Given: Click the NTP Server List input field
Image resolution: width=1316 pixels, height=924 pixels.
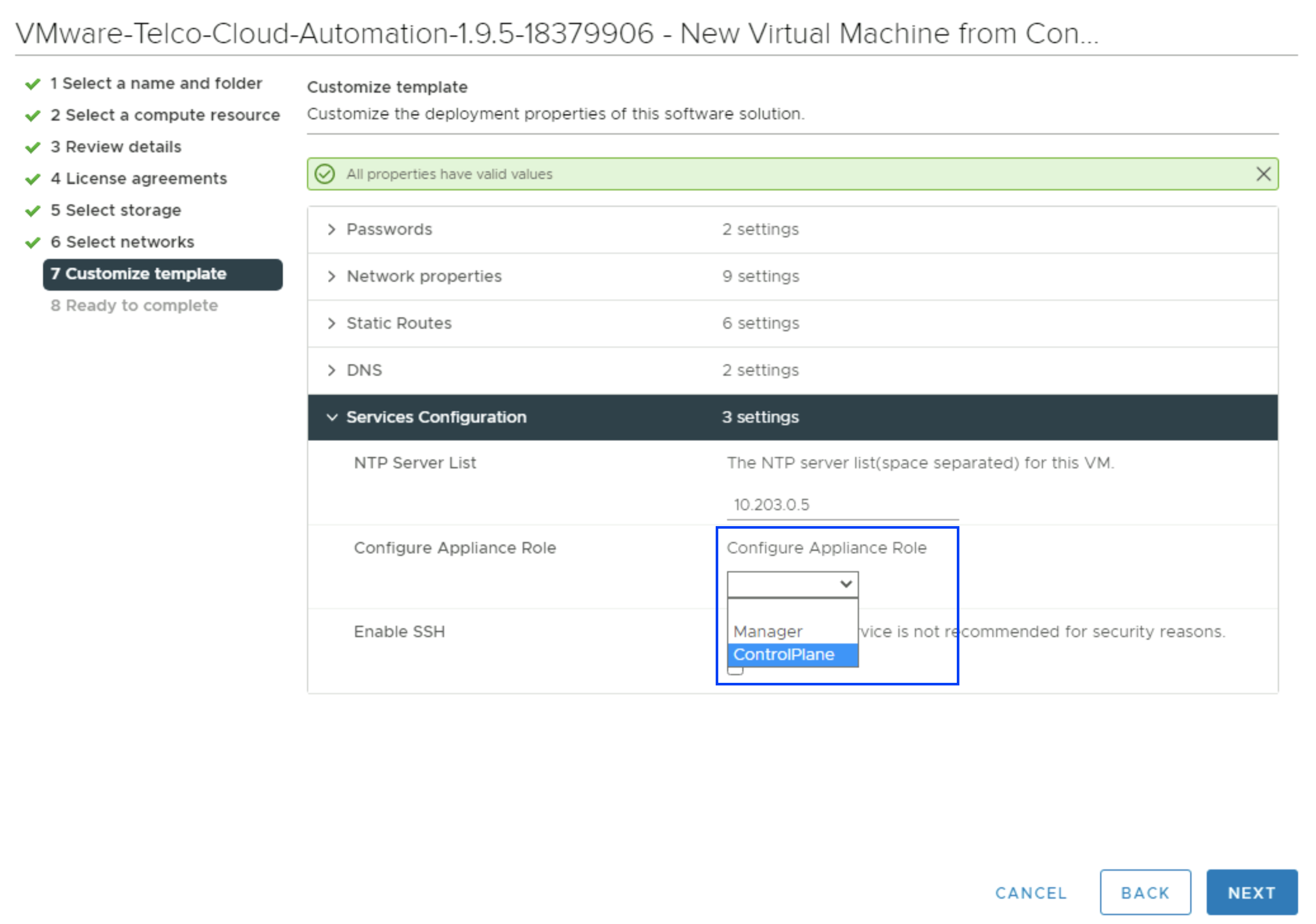Looking at the screenshot, I should click(x=841, y=505).
